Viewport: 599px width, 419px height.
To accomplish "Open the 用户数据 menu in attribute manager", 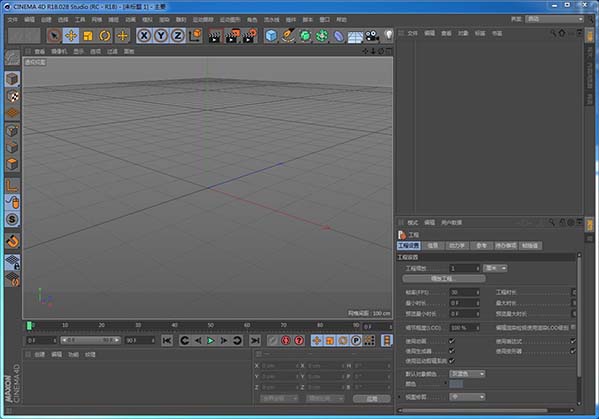I will pyautogui.click(x=452, y=222).
